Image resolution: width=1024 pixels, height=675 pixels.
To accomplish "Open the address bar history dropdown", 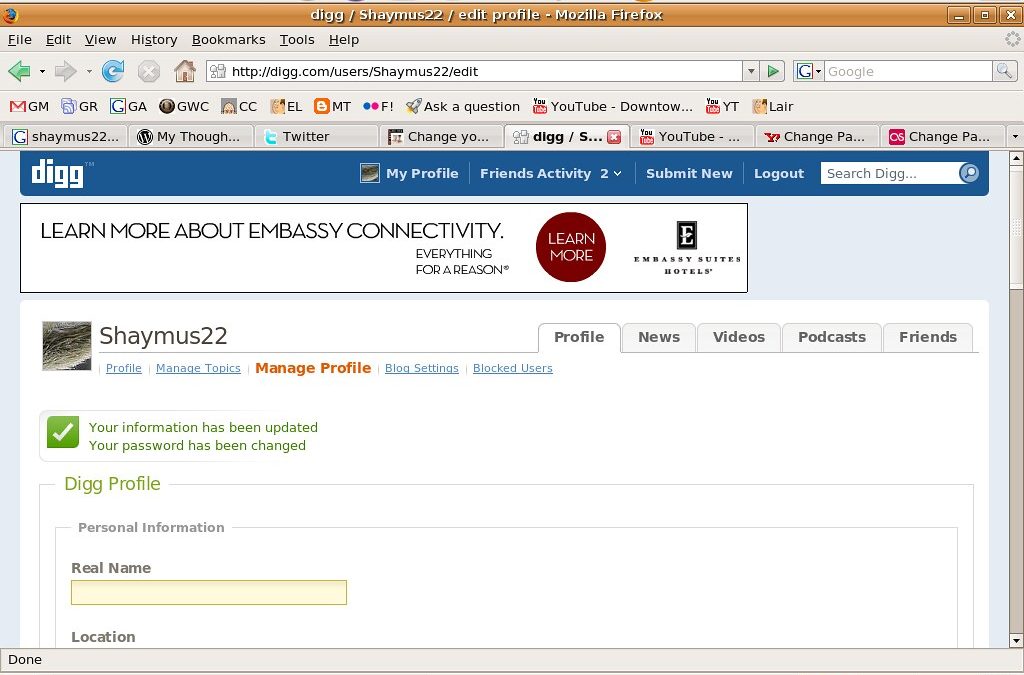I will tap(751, 71).
